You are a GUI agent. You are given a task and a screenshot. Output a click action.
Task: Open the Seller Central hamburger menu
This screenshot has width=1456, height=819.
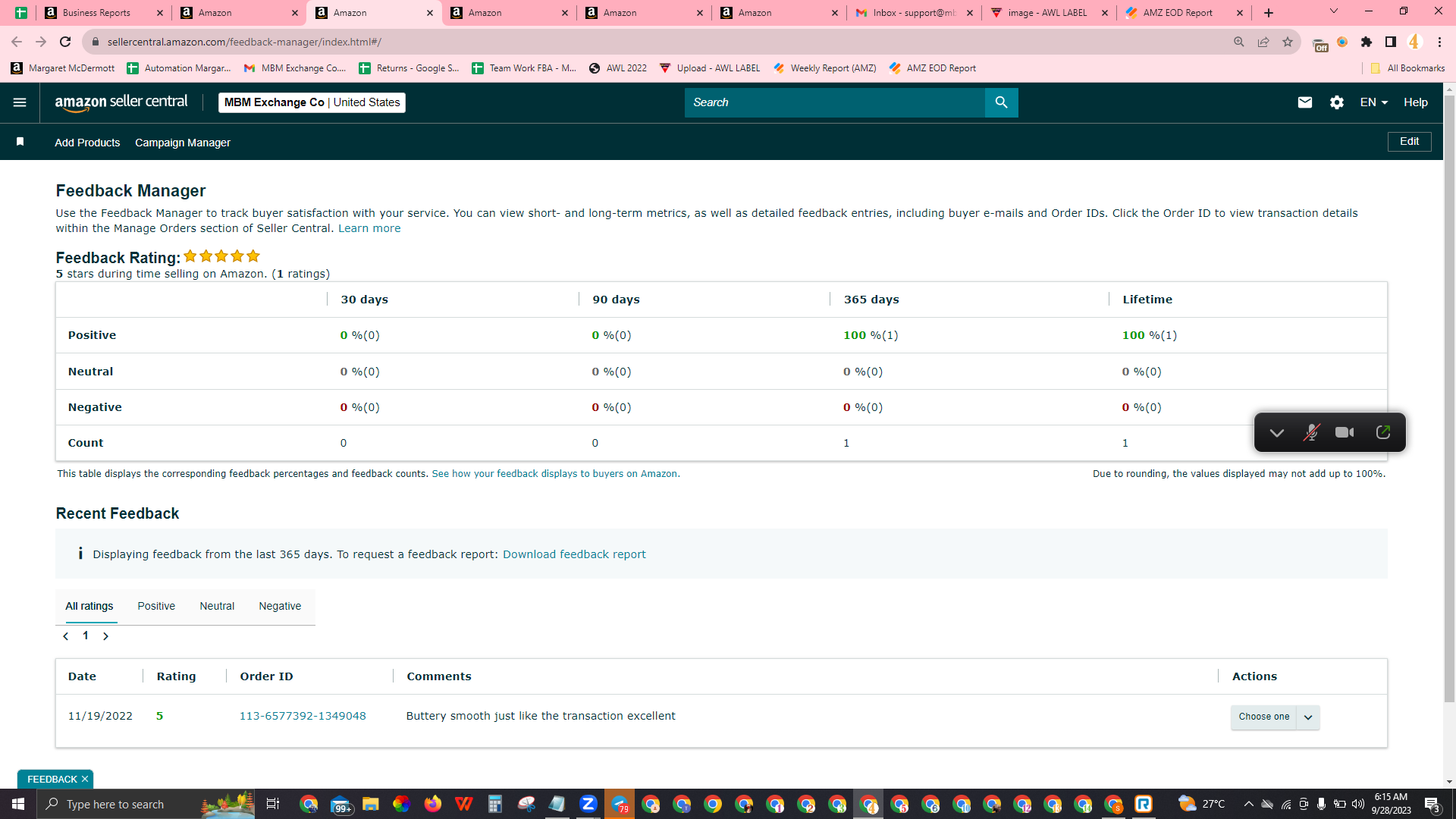[x=20, y=102]
